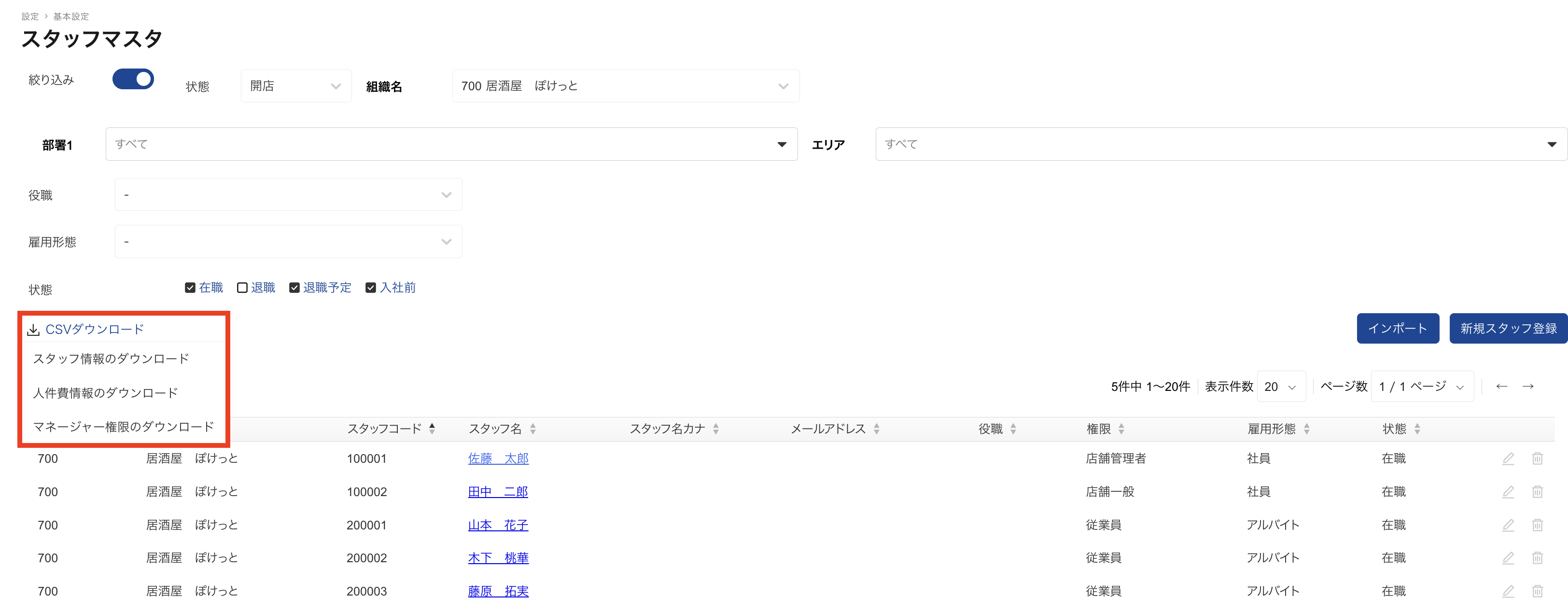The height and width of the screenshot is (610, 1568).
Task: Click the CSV download icon
Action: pyautogui.click(x=33, y=330)
